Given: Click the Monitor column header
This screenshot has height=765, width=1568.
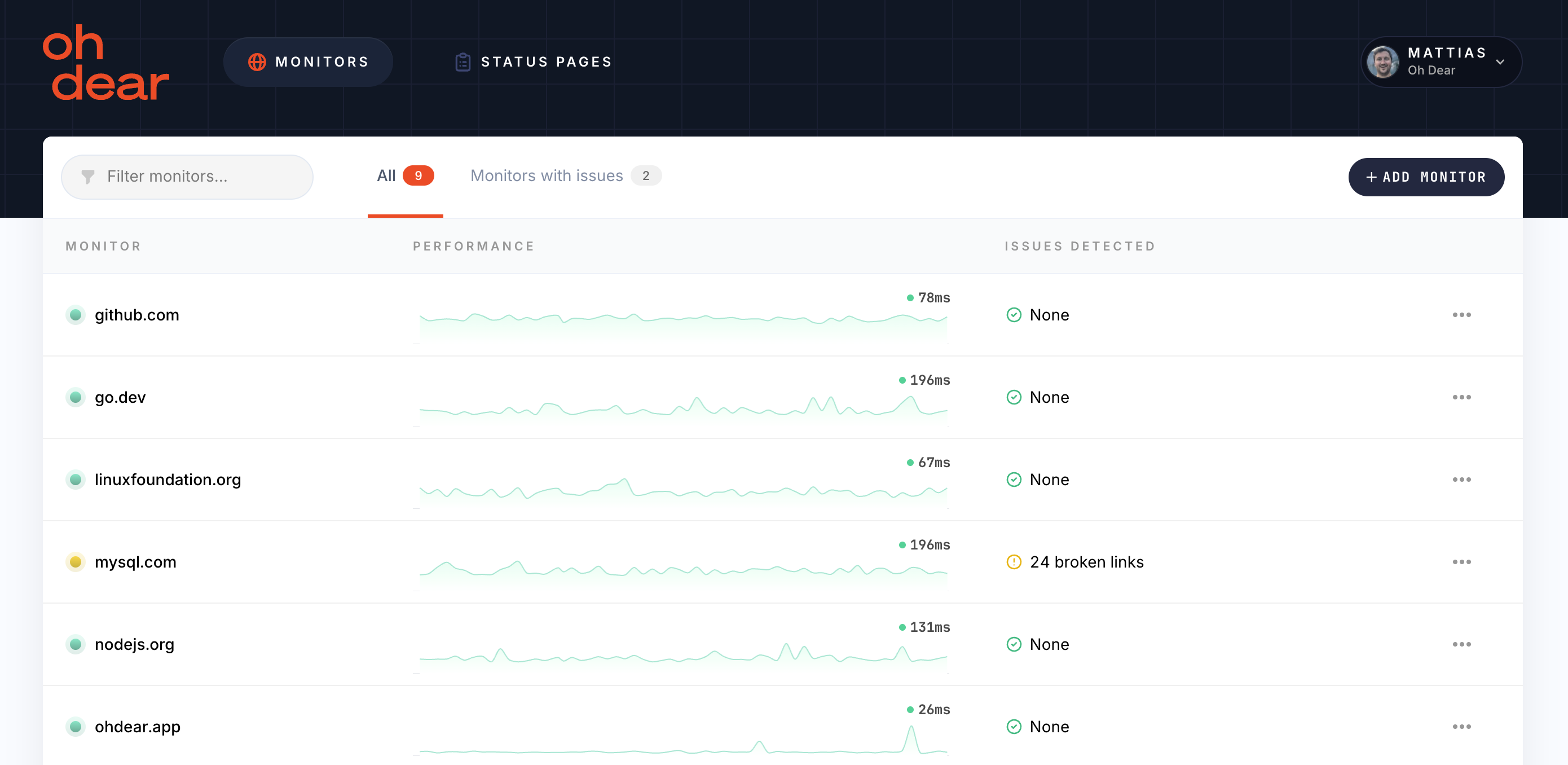Looking at the screenshot, I should [103, 246].
